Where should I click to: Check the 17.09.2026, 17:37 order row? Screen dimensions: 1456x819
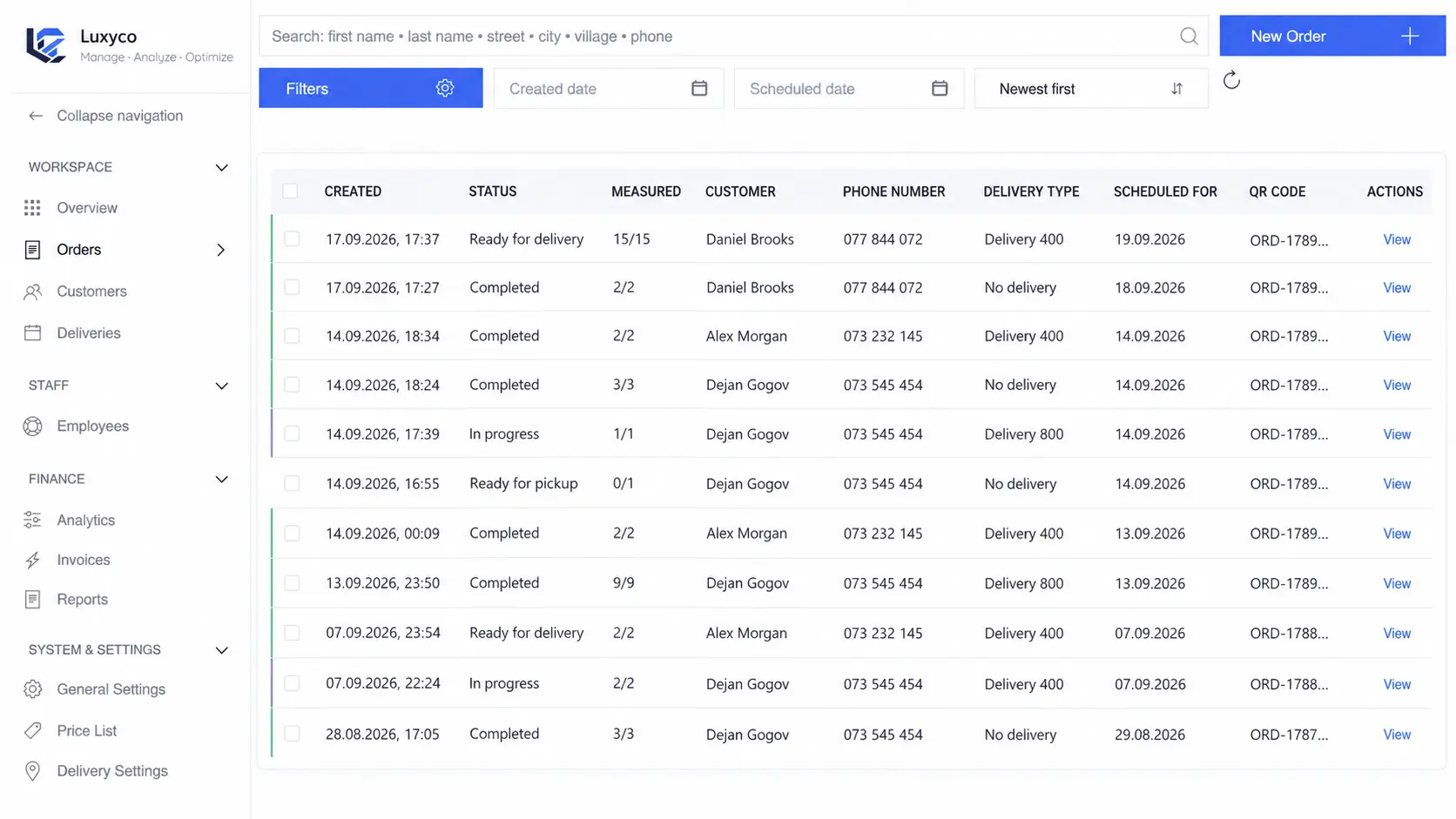click(292, 238)
